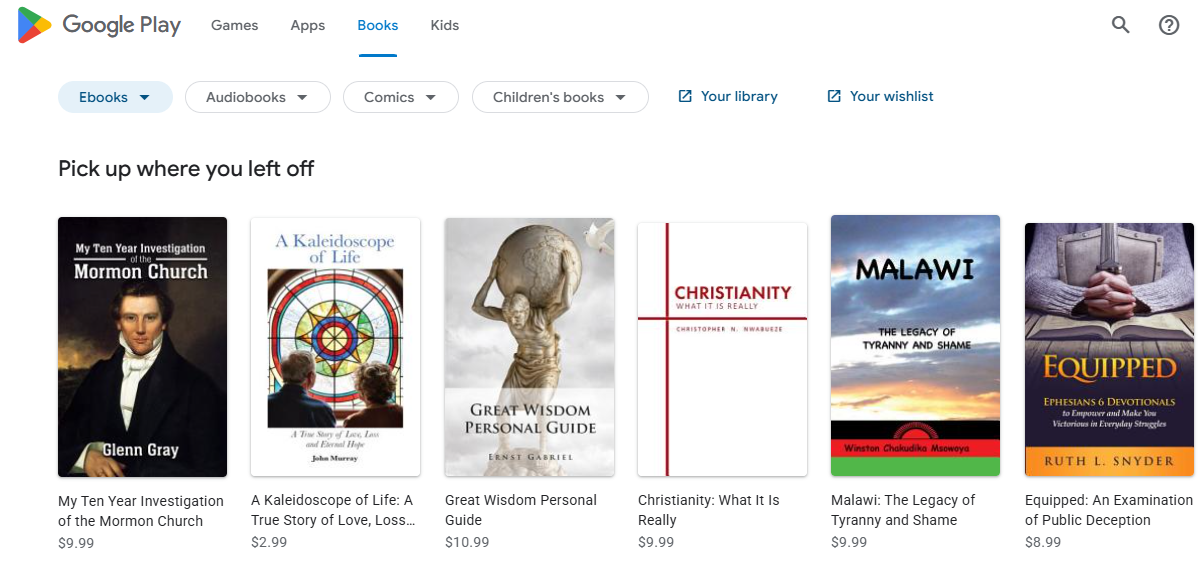This screenshot has width=1201, height=573.
Task: Click the $8.99 price under Equipped
Action: pos(1043,542)
